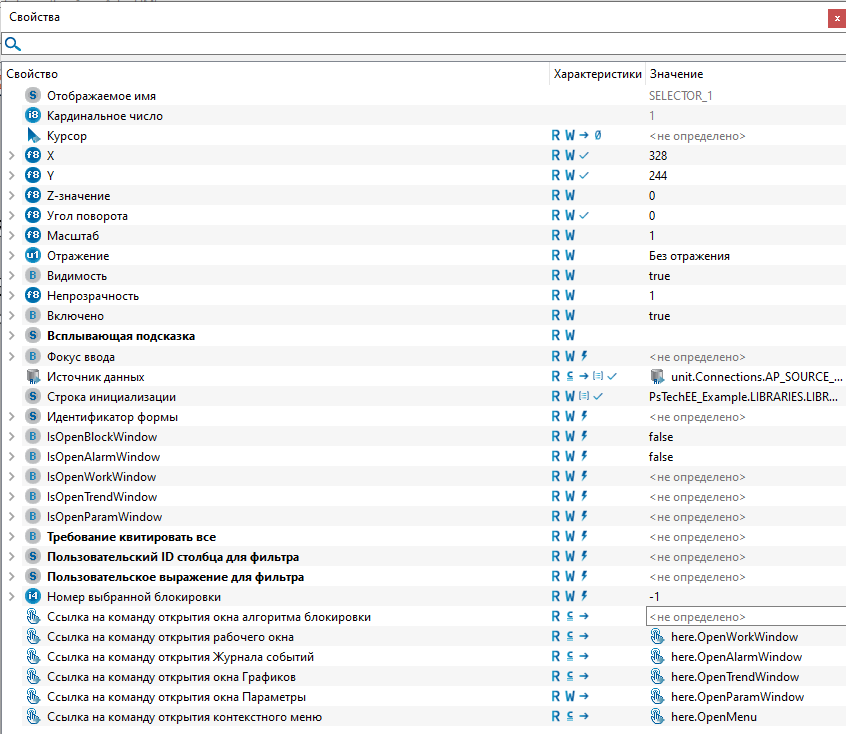
Task: Click the Свойство column header
Action: pos(32,74)
